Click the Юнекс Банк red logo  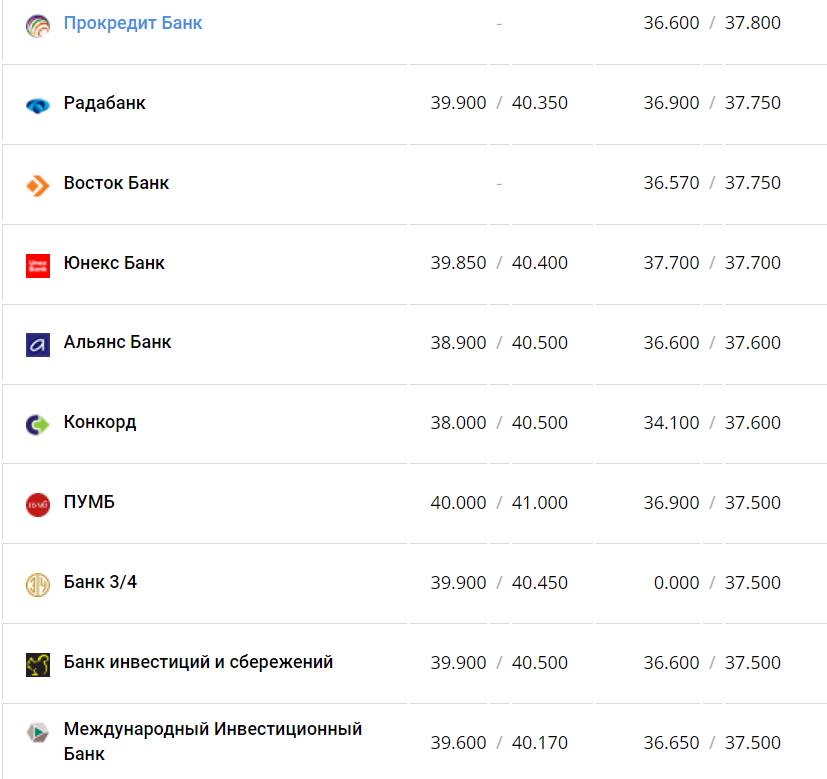pos(37,265)
